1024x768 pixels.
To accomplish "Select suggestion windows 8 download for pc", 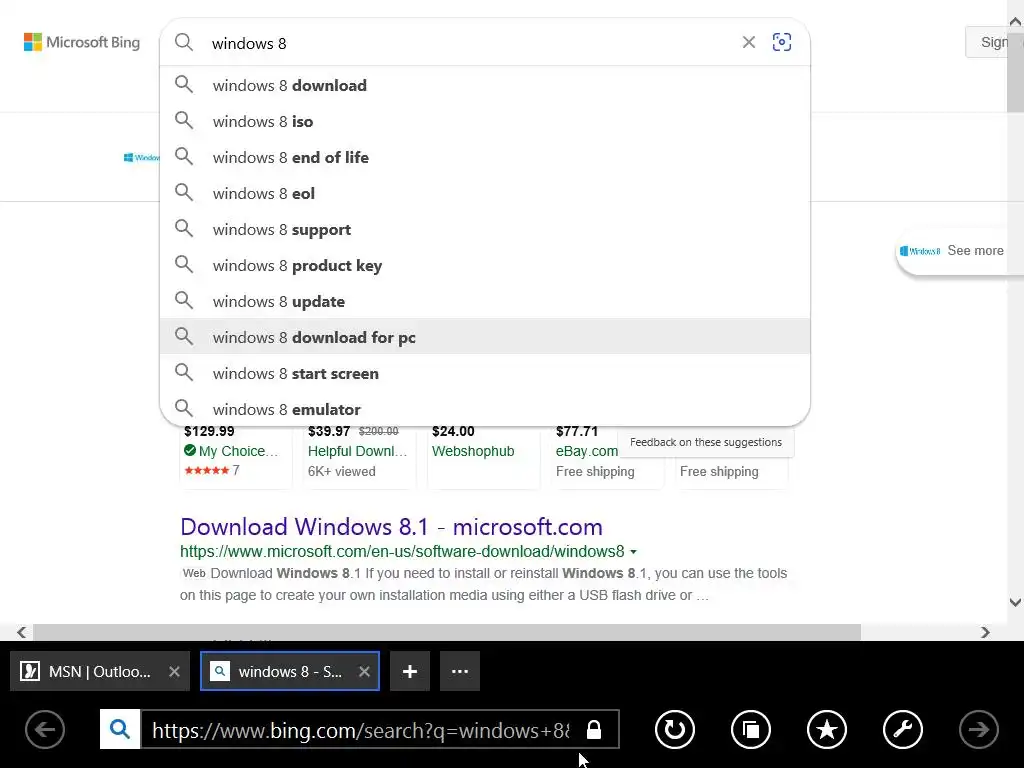I will pyautogui.click(x=485, y=337).
